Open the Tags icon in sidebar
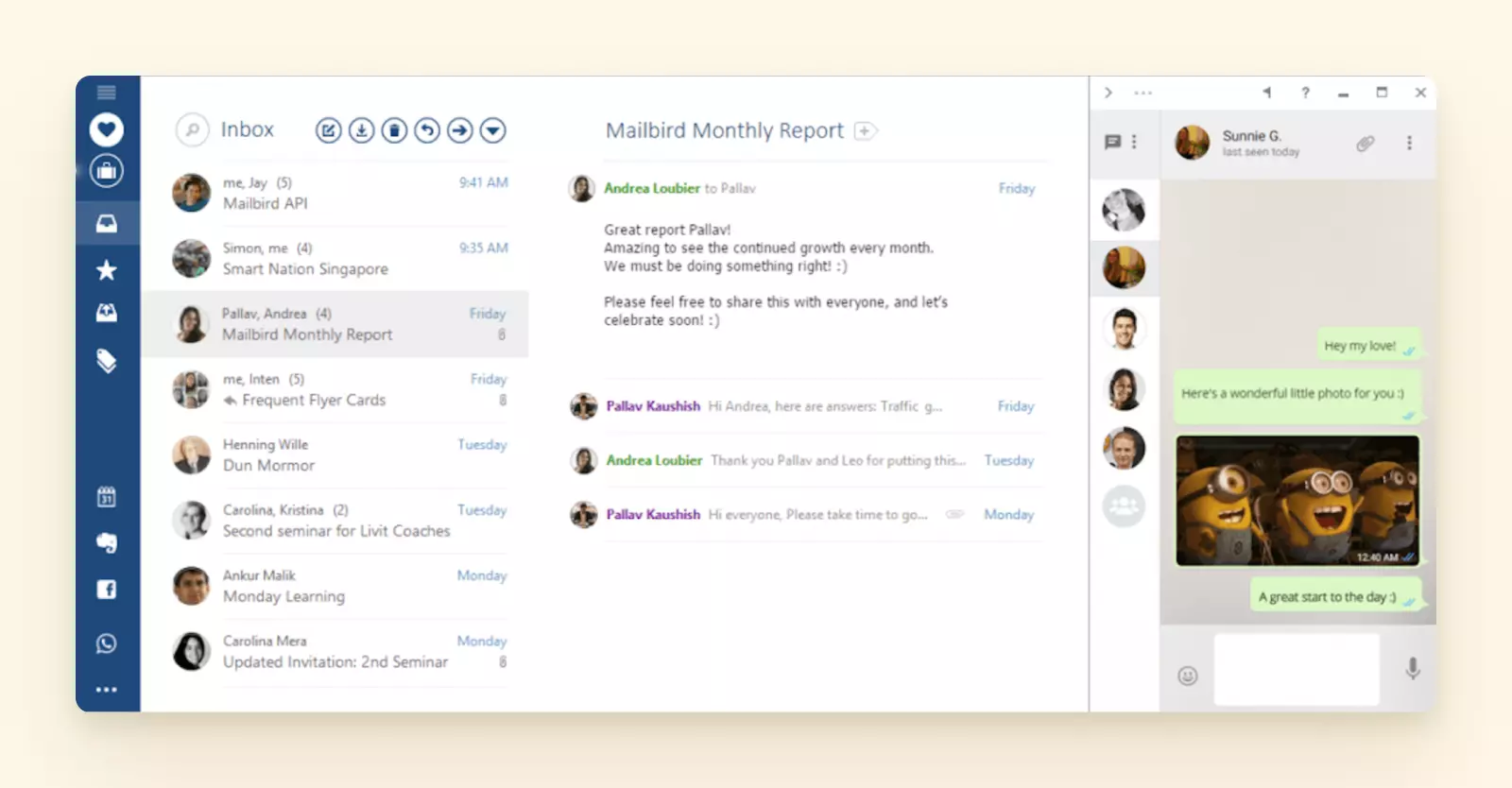This screenshot has width=1512, height=788. [x=107, y=361]
